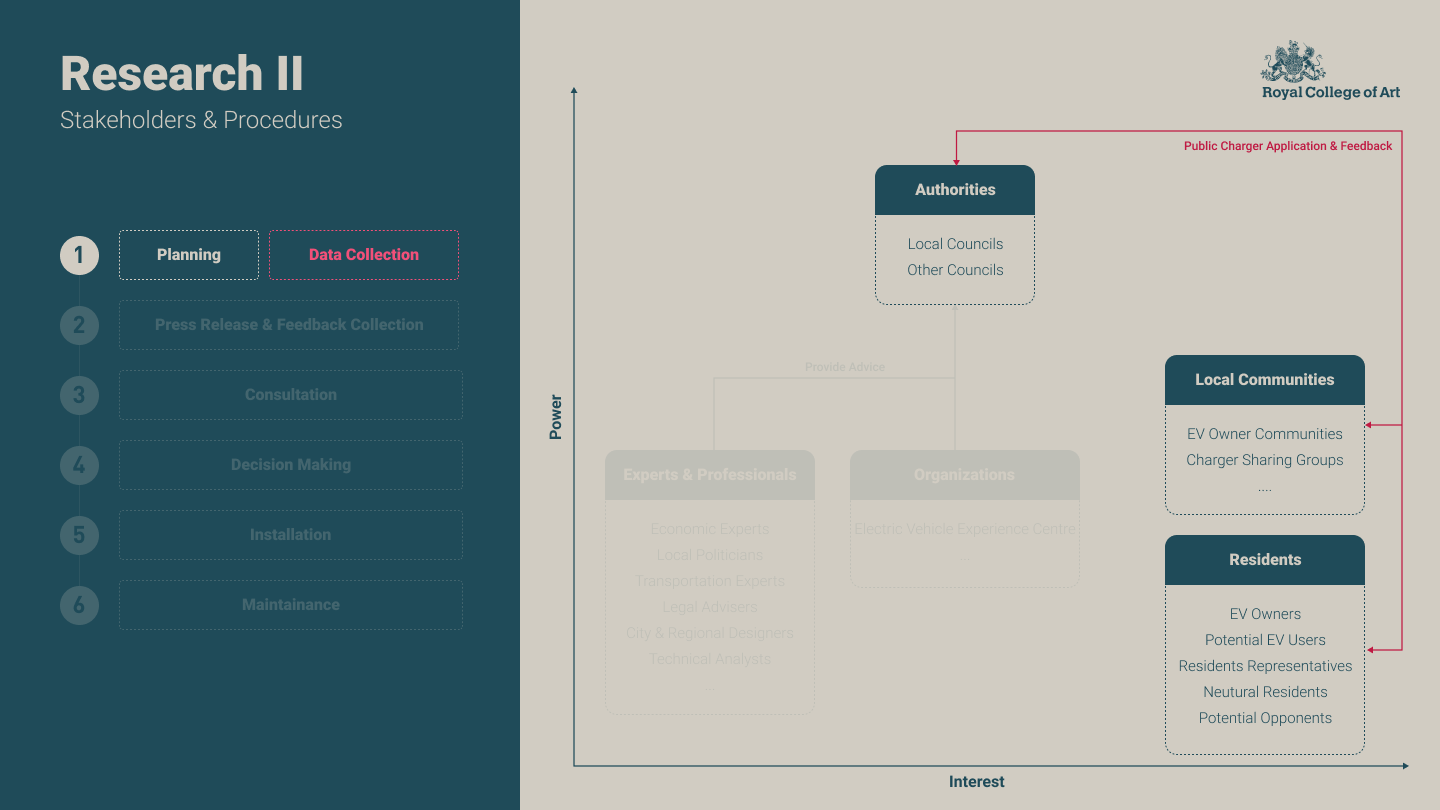This screenshot has height=810, width=1440.
Task: Select the Authorities header
Action: coord(955,190)
